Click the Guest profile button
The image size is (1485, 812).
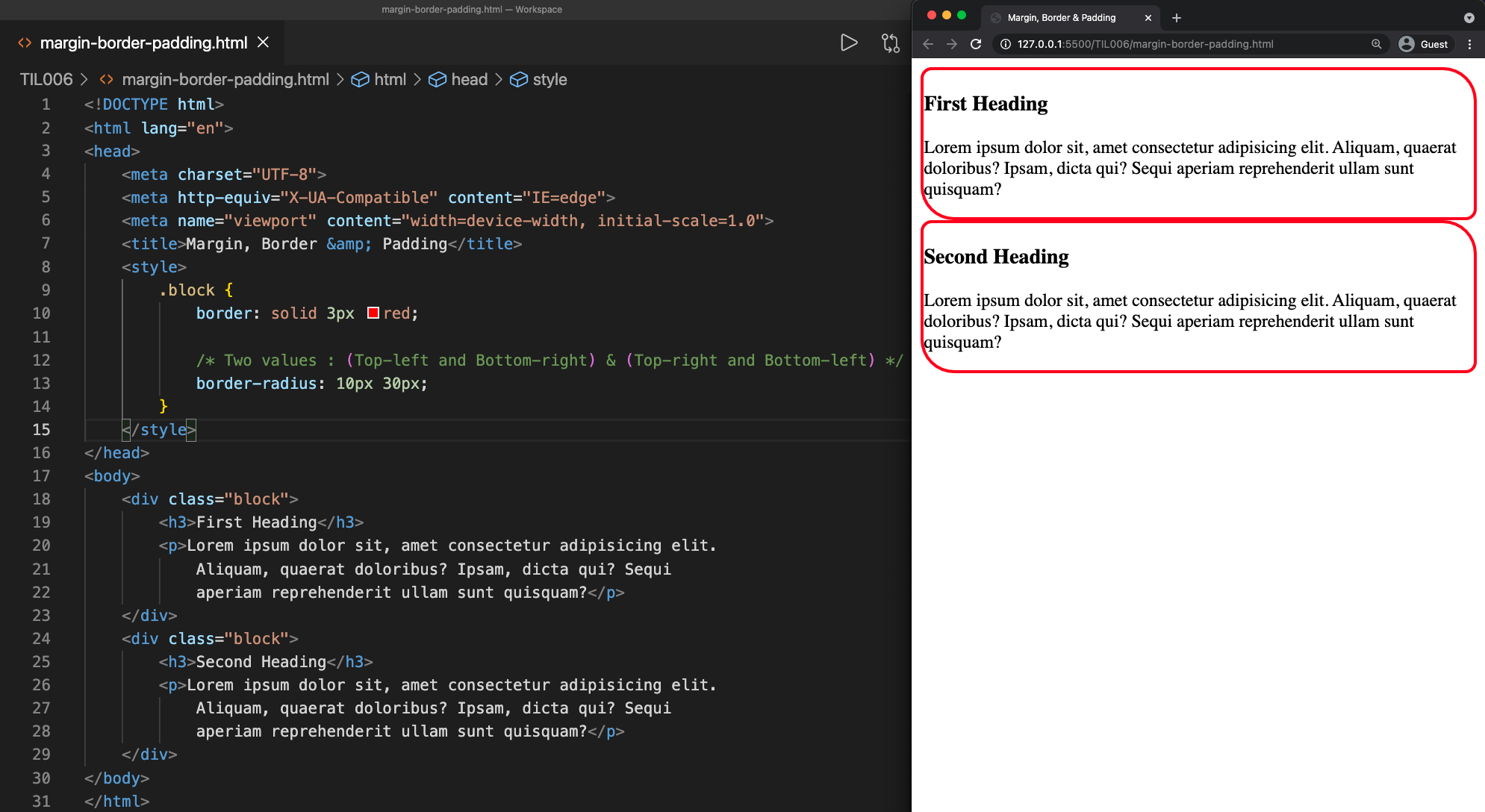click(x=1423, y=44)
